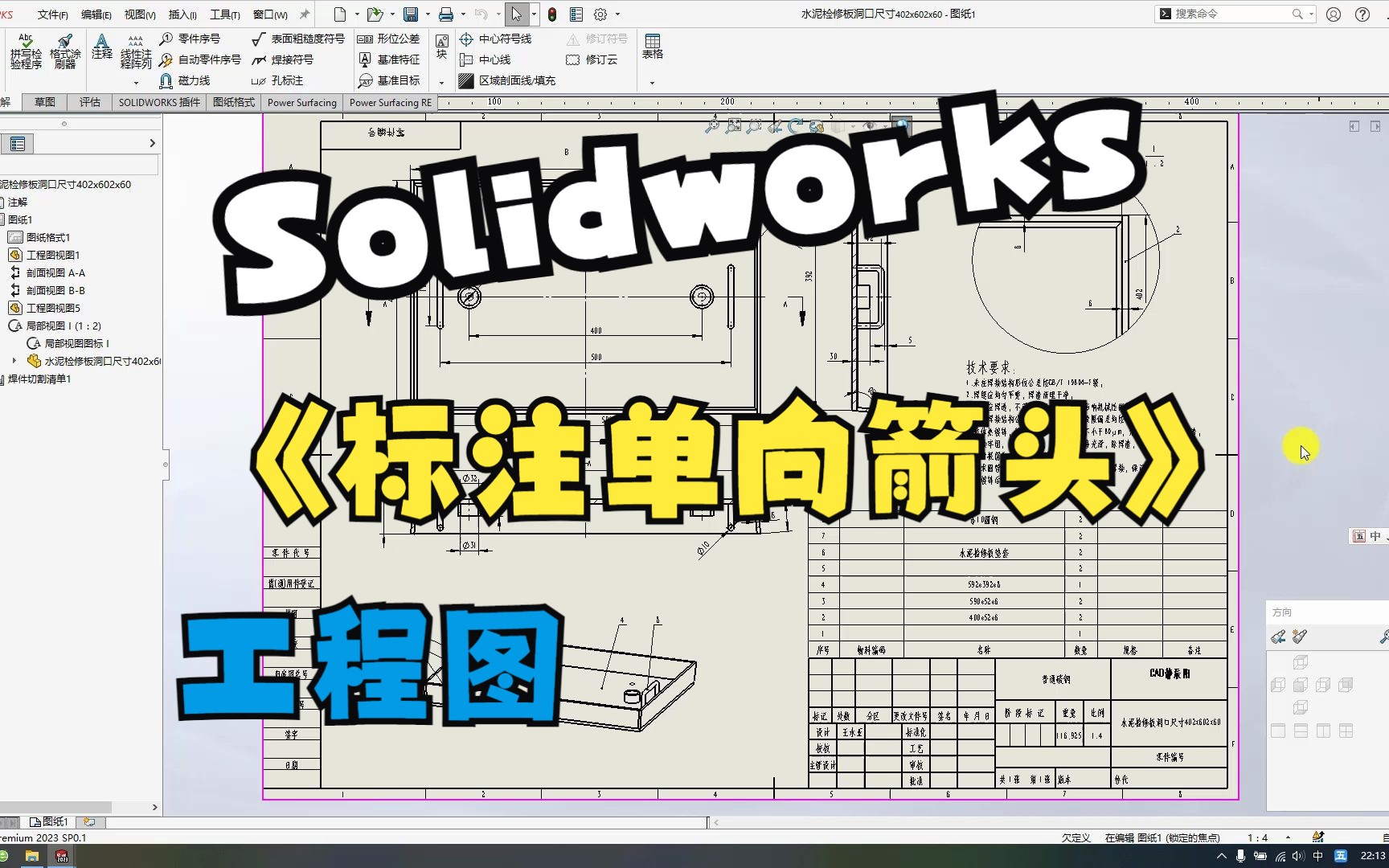Image resolution: width=1389 pixels, height=868 pixels.
Task: Open the Save options dropdown arrow
Action: click(x=428, y=14)
